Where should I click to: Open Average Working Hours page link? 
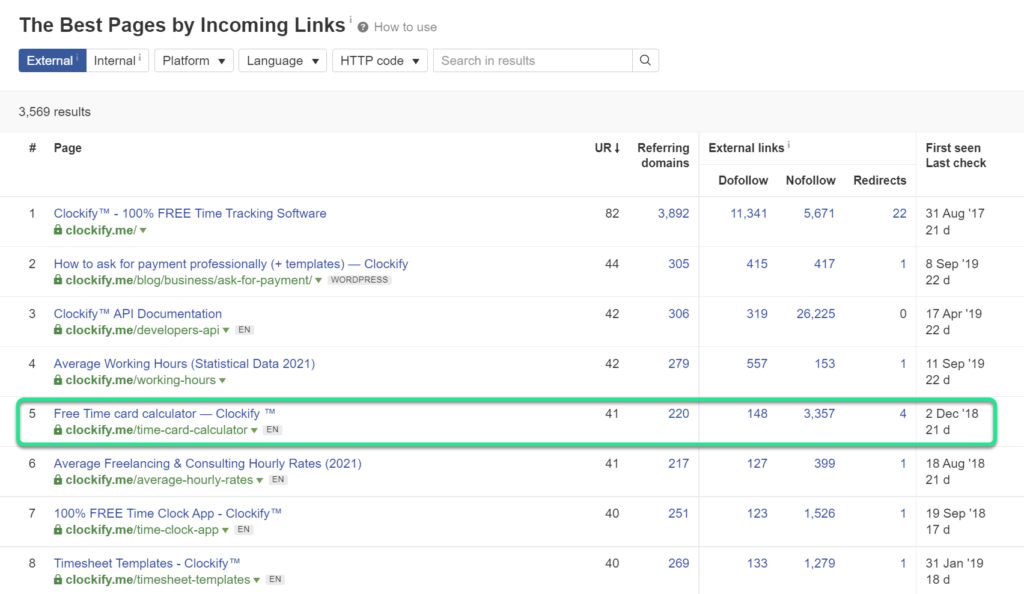(184, 364)
